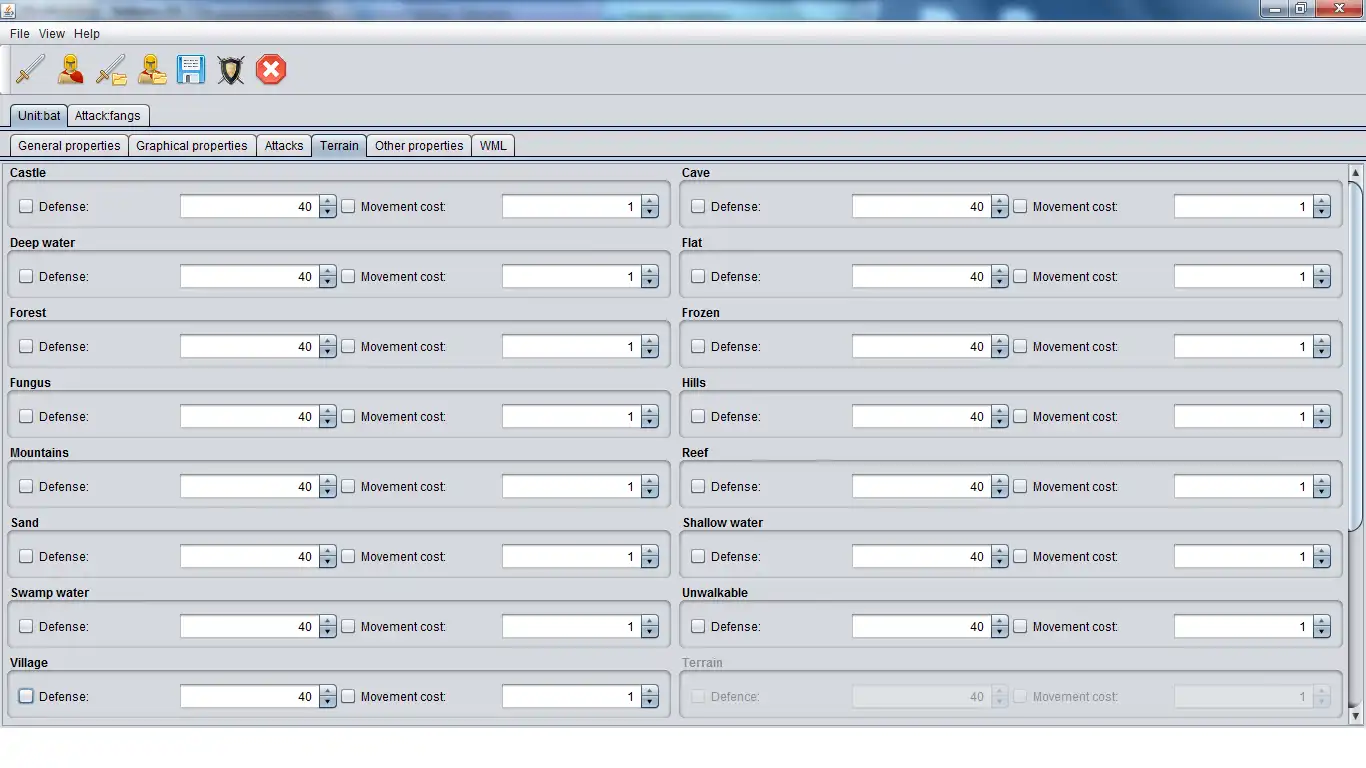Screen dimensions: 1366x768
Task: Click the scrollbar down arrow of terrain panel
Action: coord(1356,716)
